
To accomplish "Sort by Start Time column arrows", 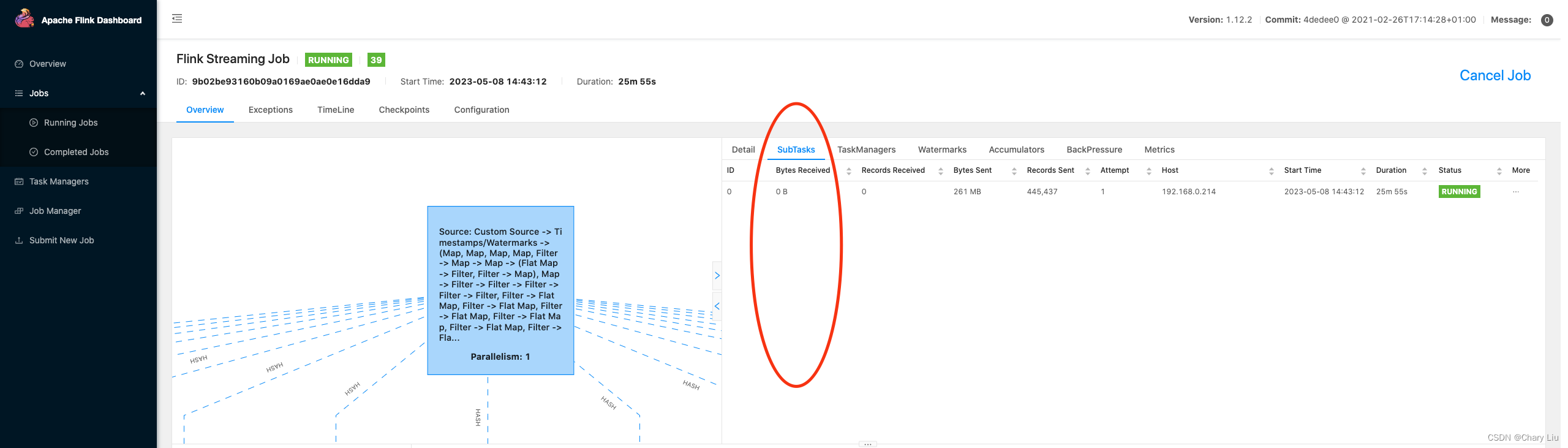I will tap(1363, 171).
